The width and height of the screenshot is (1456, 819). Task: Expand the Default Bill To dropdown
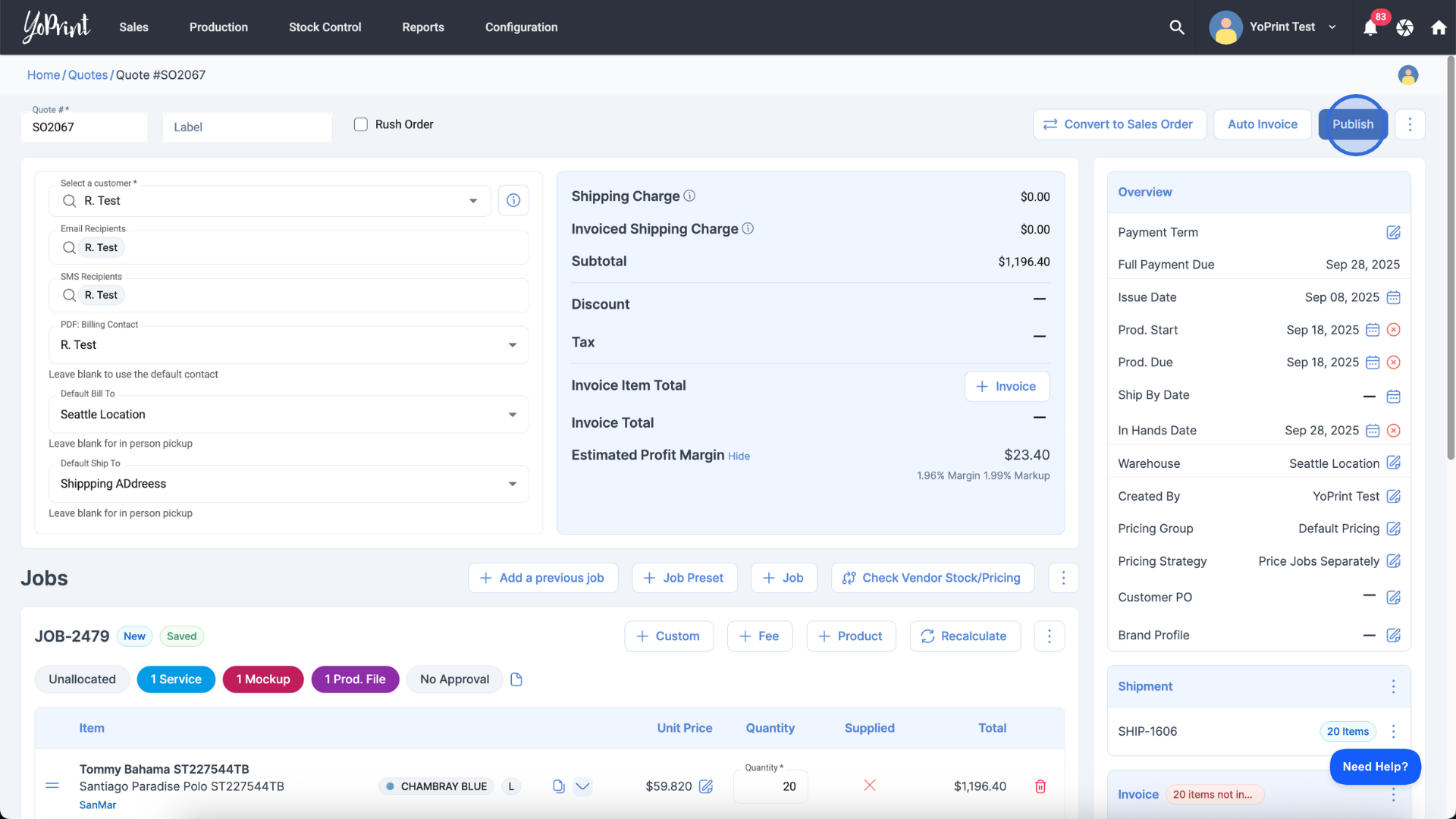click(513, 415)
